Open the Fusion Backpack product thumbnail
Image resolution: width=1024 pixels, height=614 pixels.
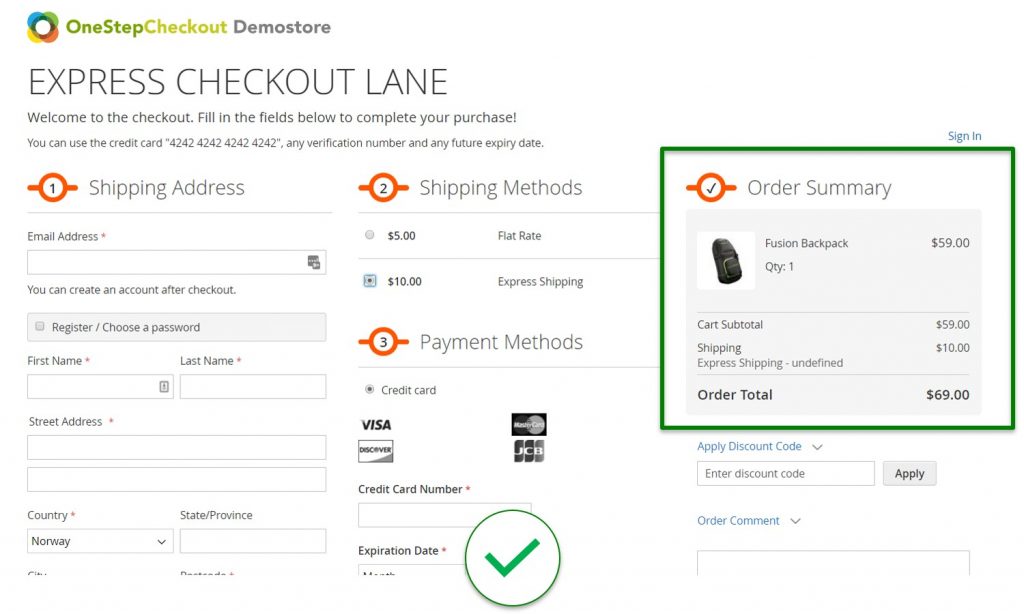coord(726,260)
